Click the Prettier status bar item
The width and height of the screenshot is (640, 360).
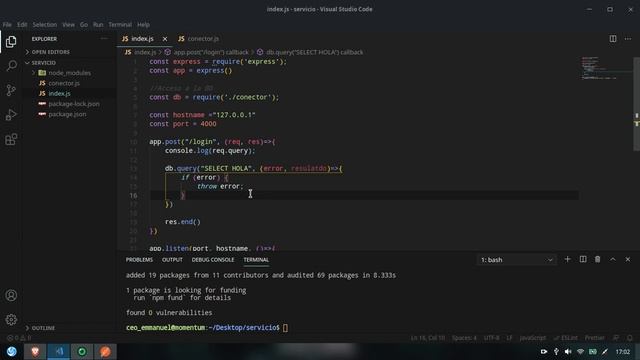pos(595,338)
